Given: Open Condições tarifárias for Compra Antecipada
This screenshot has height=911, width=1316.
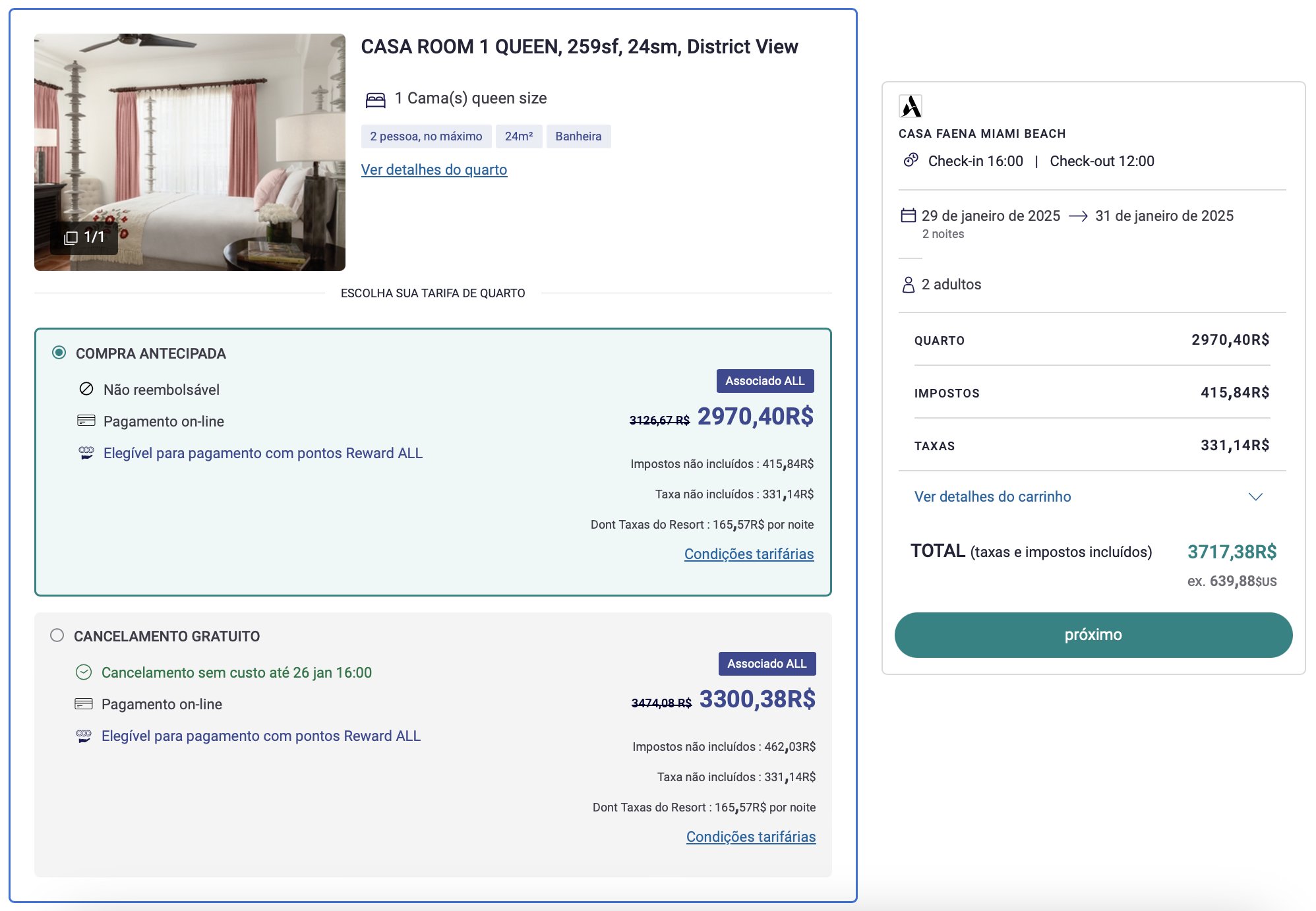Looking at the screenshot, I should pos(748,554).
